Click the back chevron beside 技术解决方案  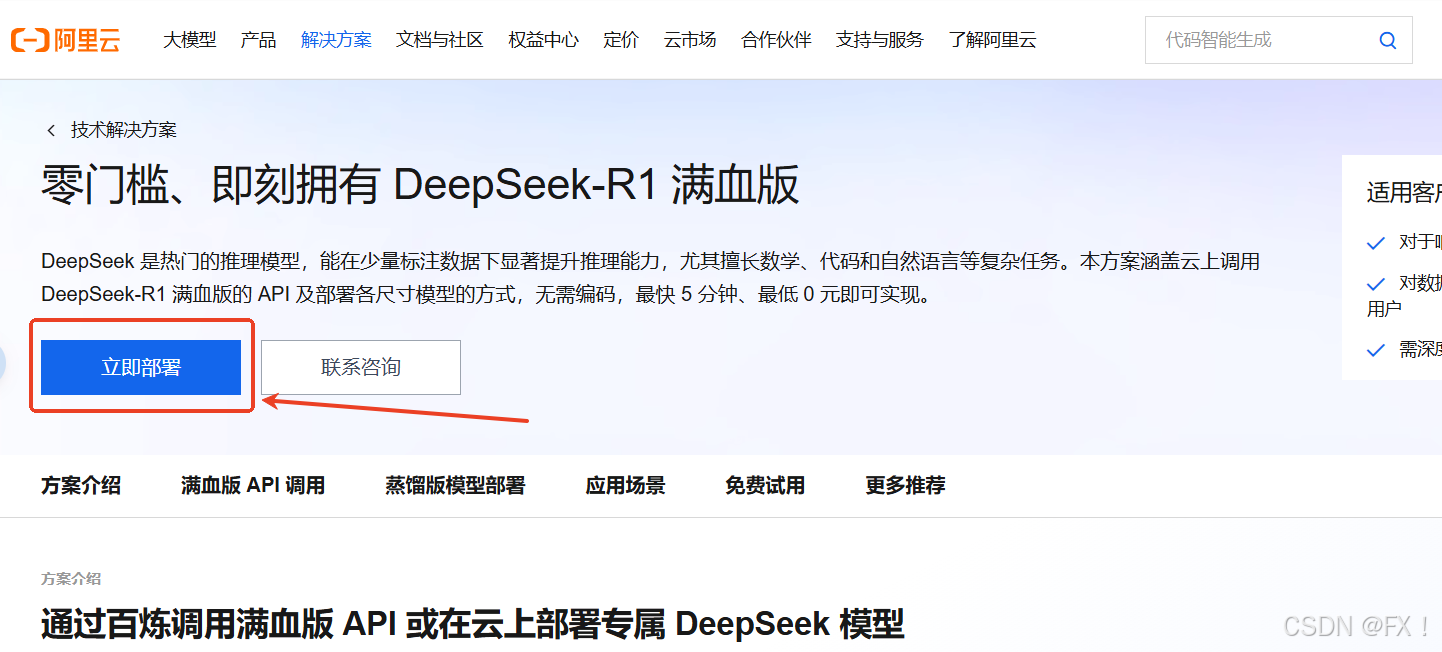(x=51, y=131)
